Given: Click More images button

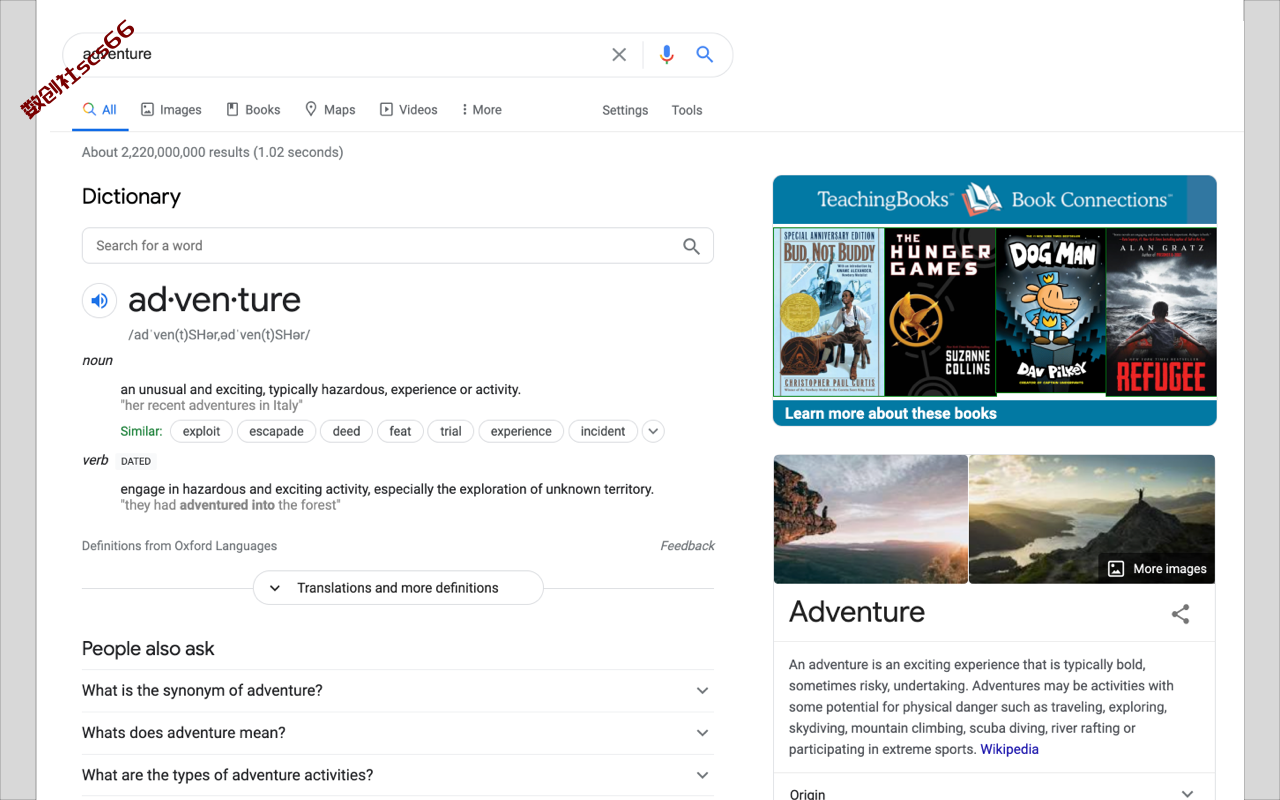Looking at the screenshot, I should pos(1157,569).
